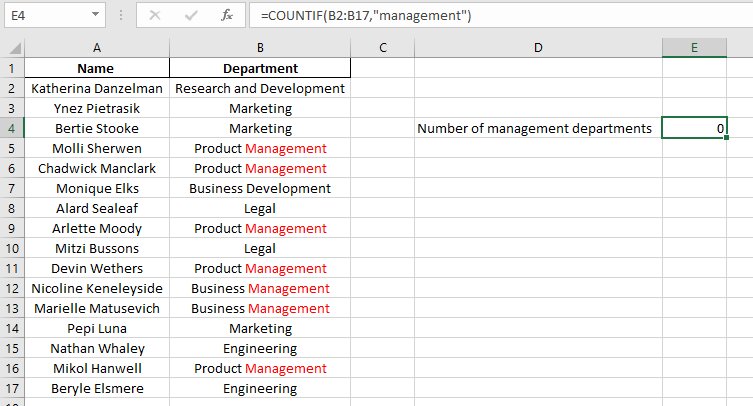
Task: Select the cell Molli Sherwen
Action: click(97, 148)
